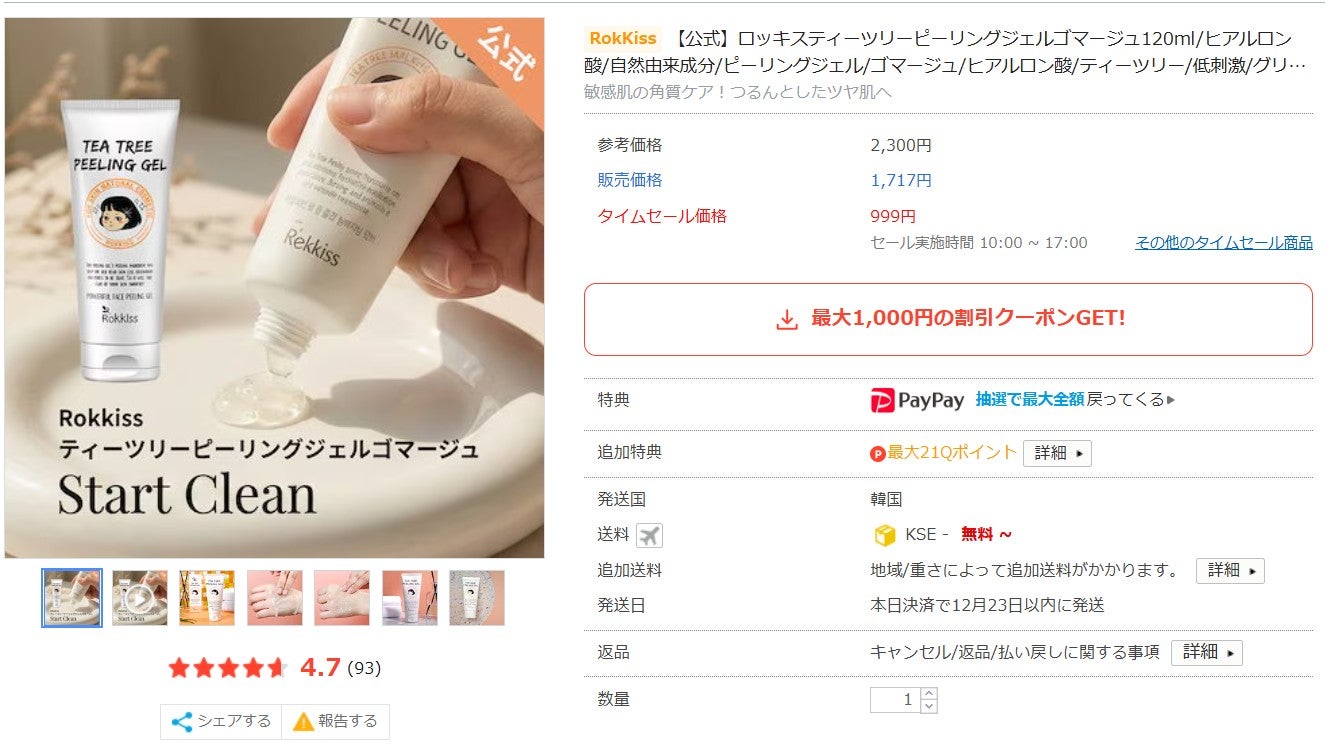Click the airplane shipping icon next to 送料
This screenshot has width=1330, height=754.
coord(649,535)
